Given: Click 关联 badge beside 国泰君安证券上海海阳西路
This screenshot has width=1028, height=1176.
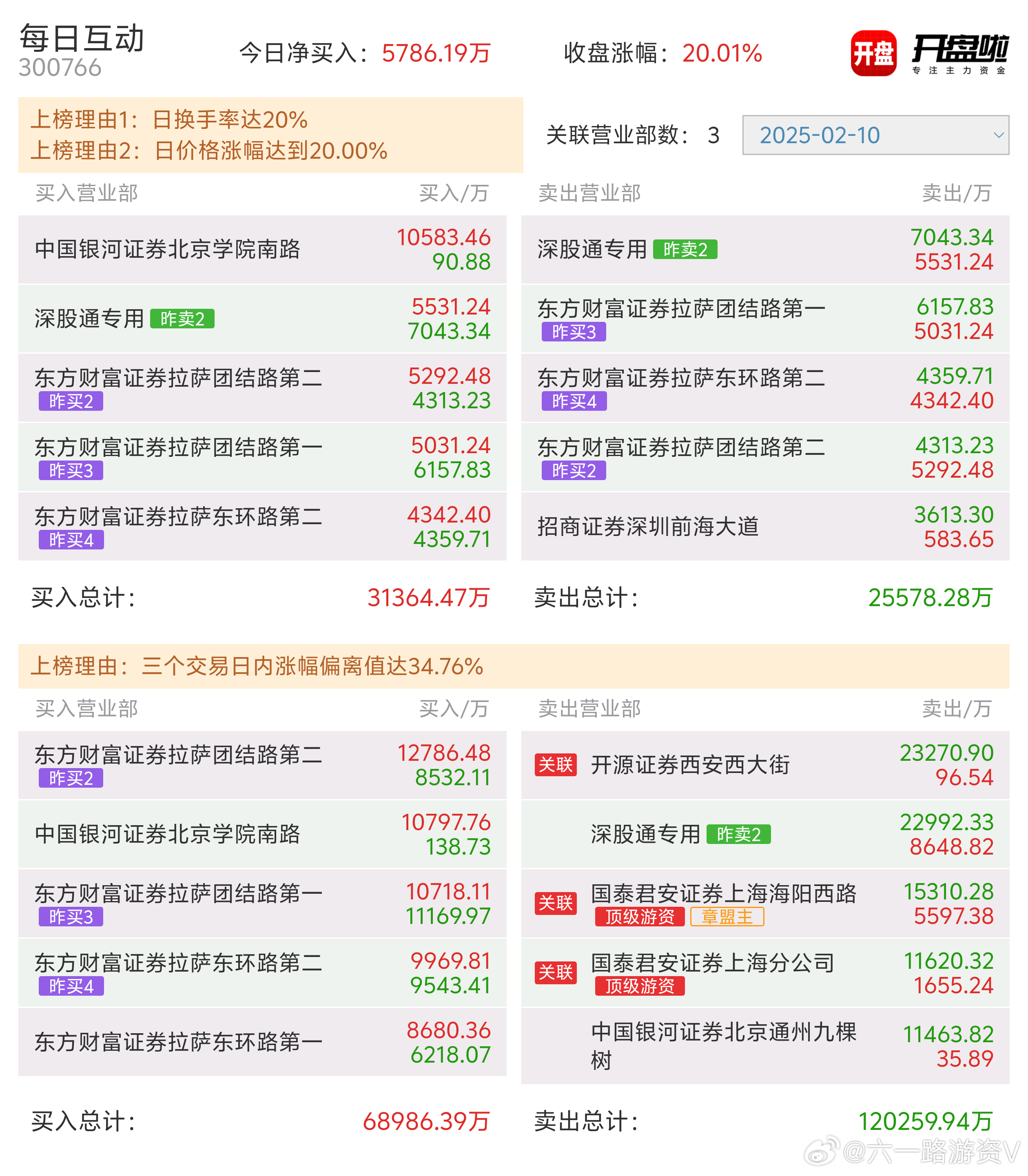Looking at the screenshot, I should tap(555, 904).
